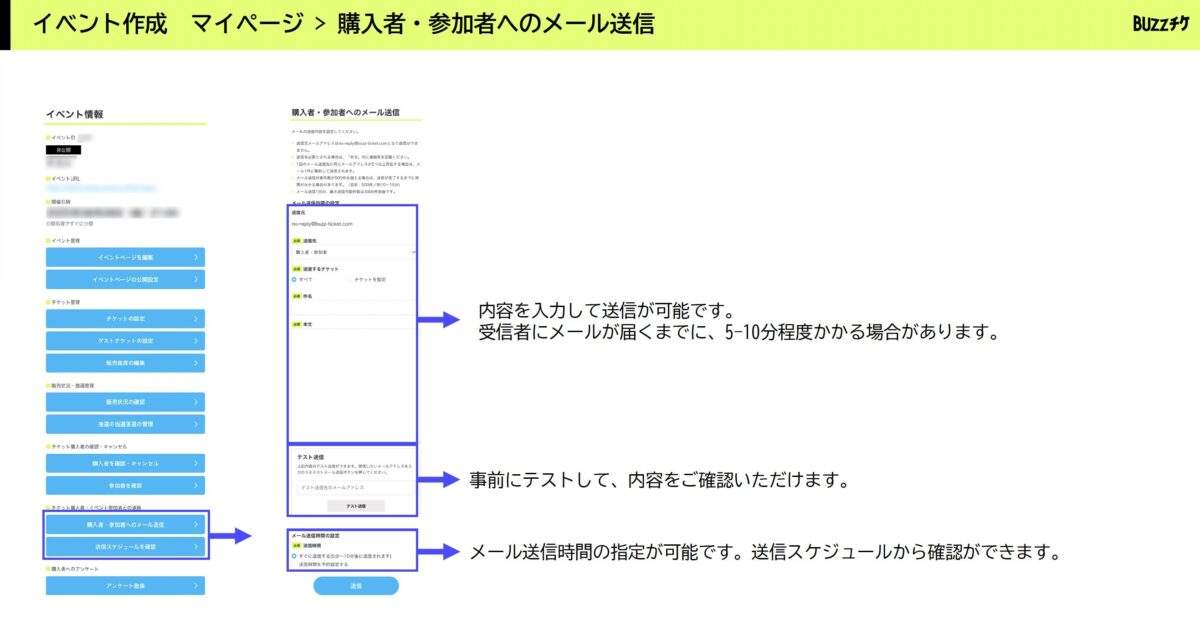The height and width of the screenshot is (625, 1200).
Task: Open イベントページの公開設定 settings
Action: click(125, 279)
